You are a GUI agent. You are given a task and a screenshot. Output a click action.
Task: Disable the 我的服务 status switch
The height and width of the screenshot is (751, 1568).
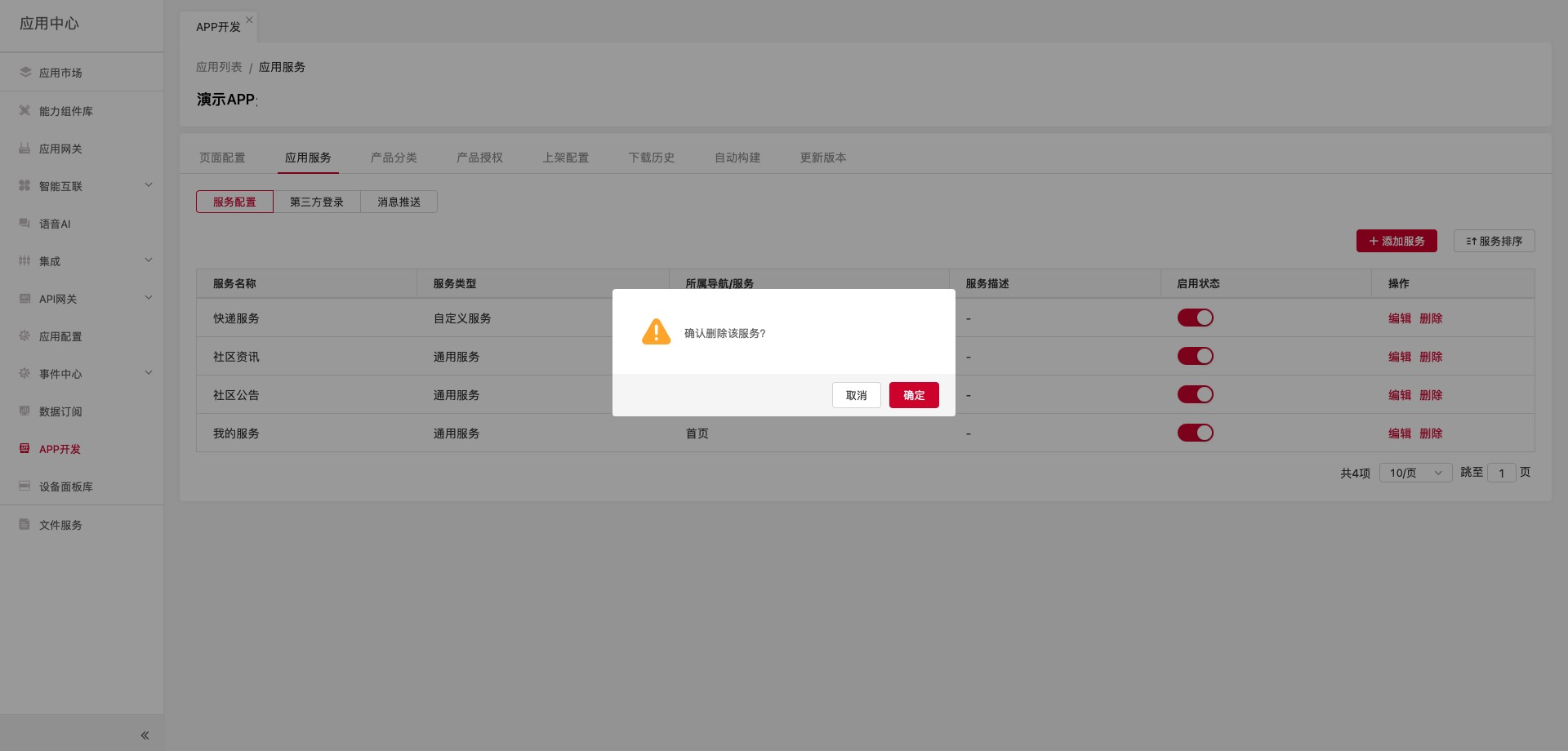[1195, 433]
